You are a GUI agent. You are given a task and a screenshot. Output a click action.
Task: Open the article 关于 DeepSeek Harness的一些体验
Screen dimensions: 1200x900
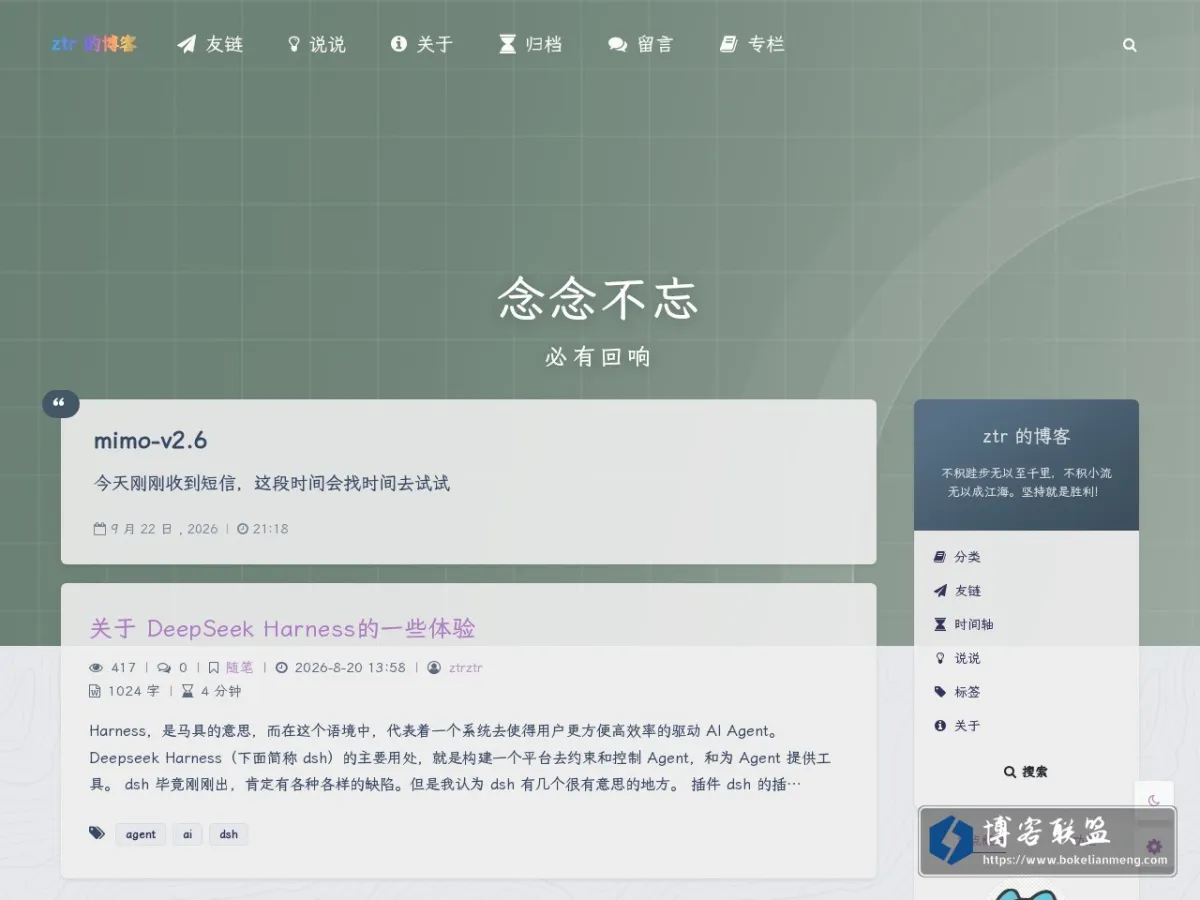[x=282, y=628]
